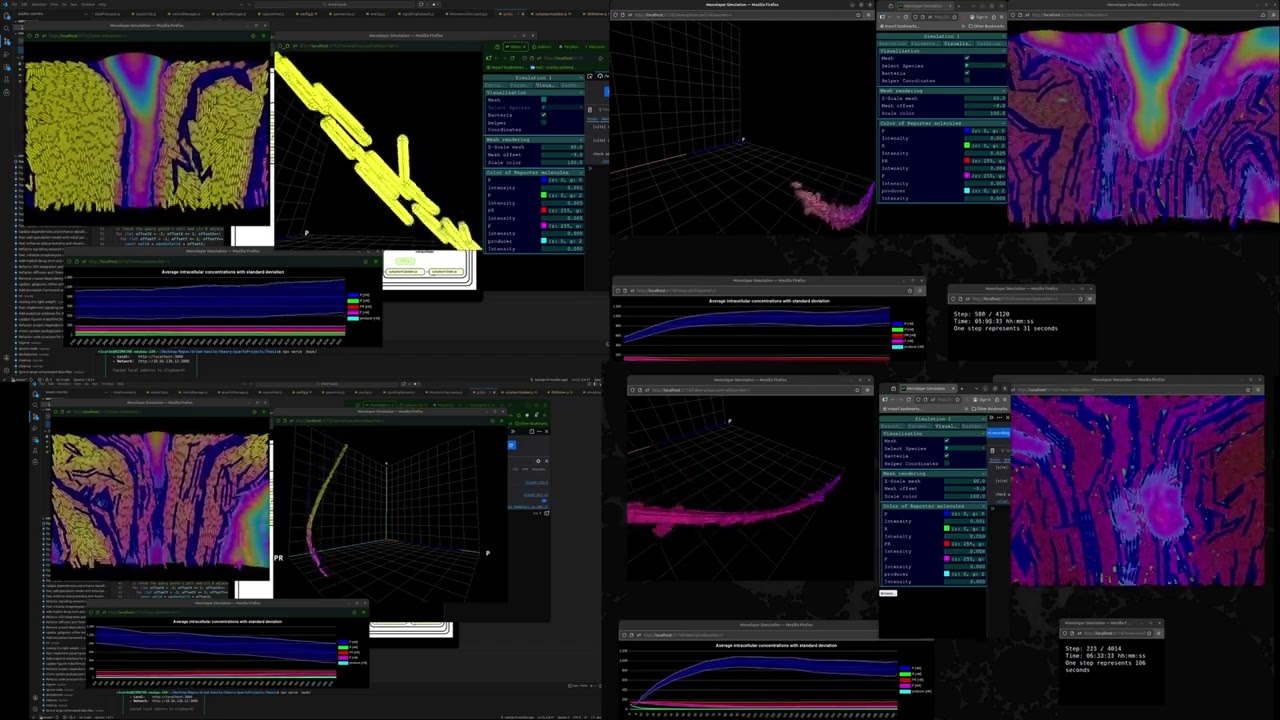This screenshot has width=1280, height=720.
Task: Click the Z-Scale mesh field in the top-right panel
Action: coord(984,98)
